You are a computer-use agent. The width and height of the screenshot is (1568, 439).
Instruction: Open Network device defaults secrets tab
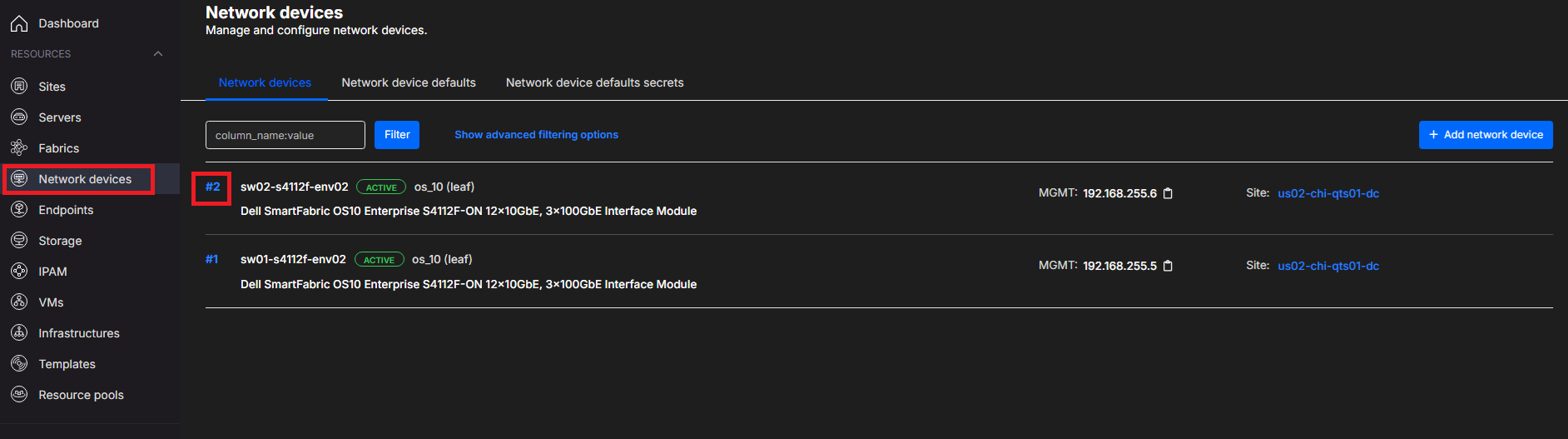[x=594, y=82]
